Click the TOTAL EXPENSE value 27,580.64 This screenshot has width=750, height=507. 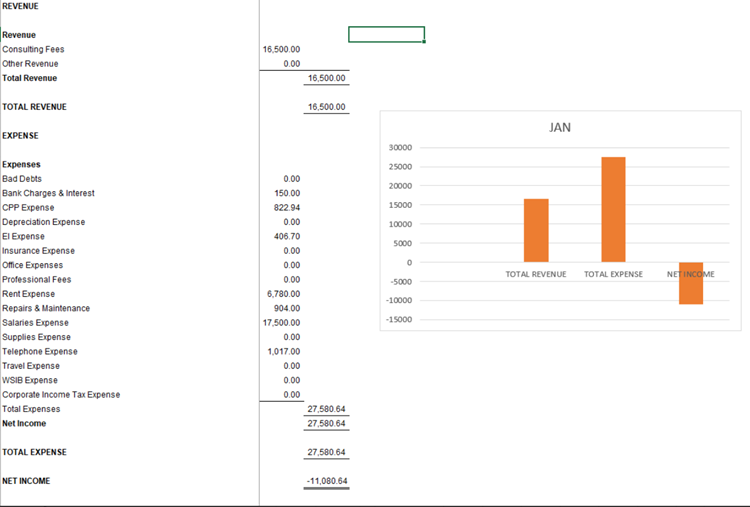pyautogui.click(x=326, y=451)
